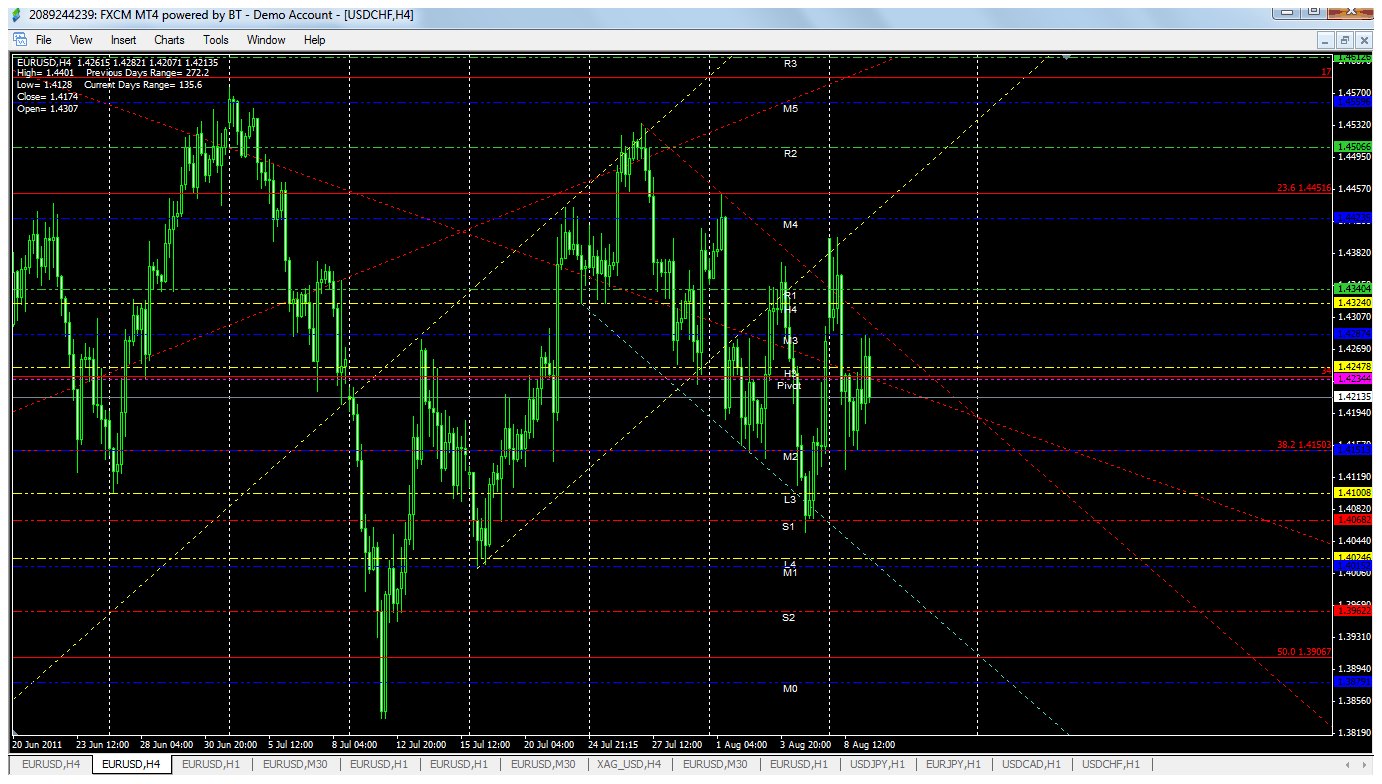The image size is (1382, 784).
Task: Click the '20 Jun 2011' time axis label
Action: 36,745
